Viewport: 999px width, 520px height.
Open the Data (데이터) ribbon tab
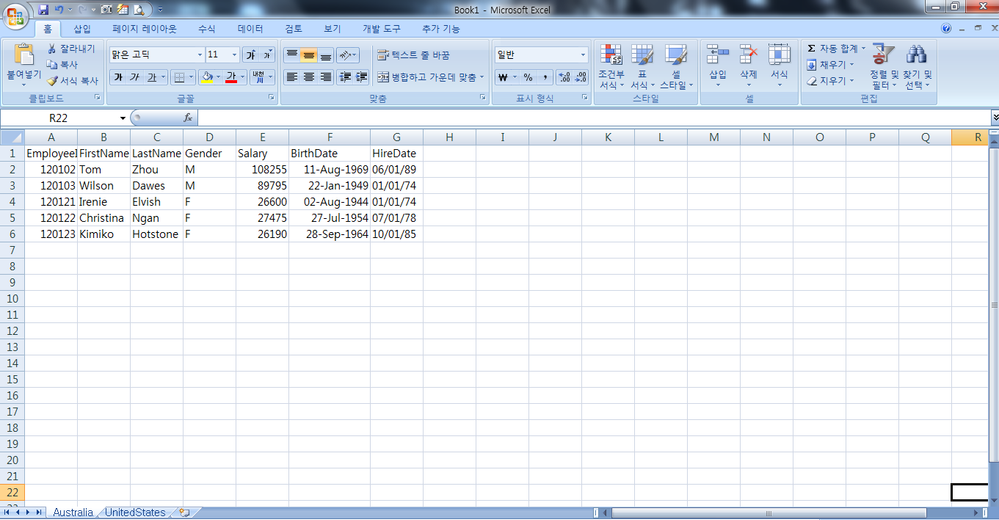coord(250,29)
